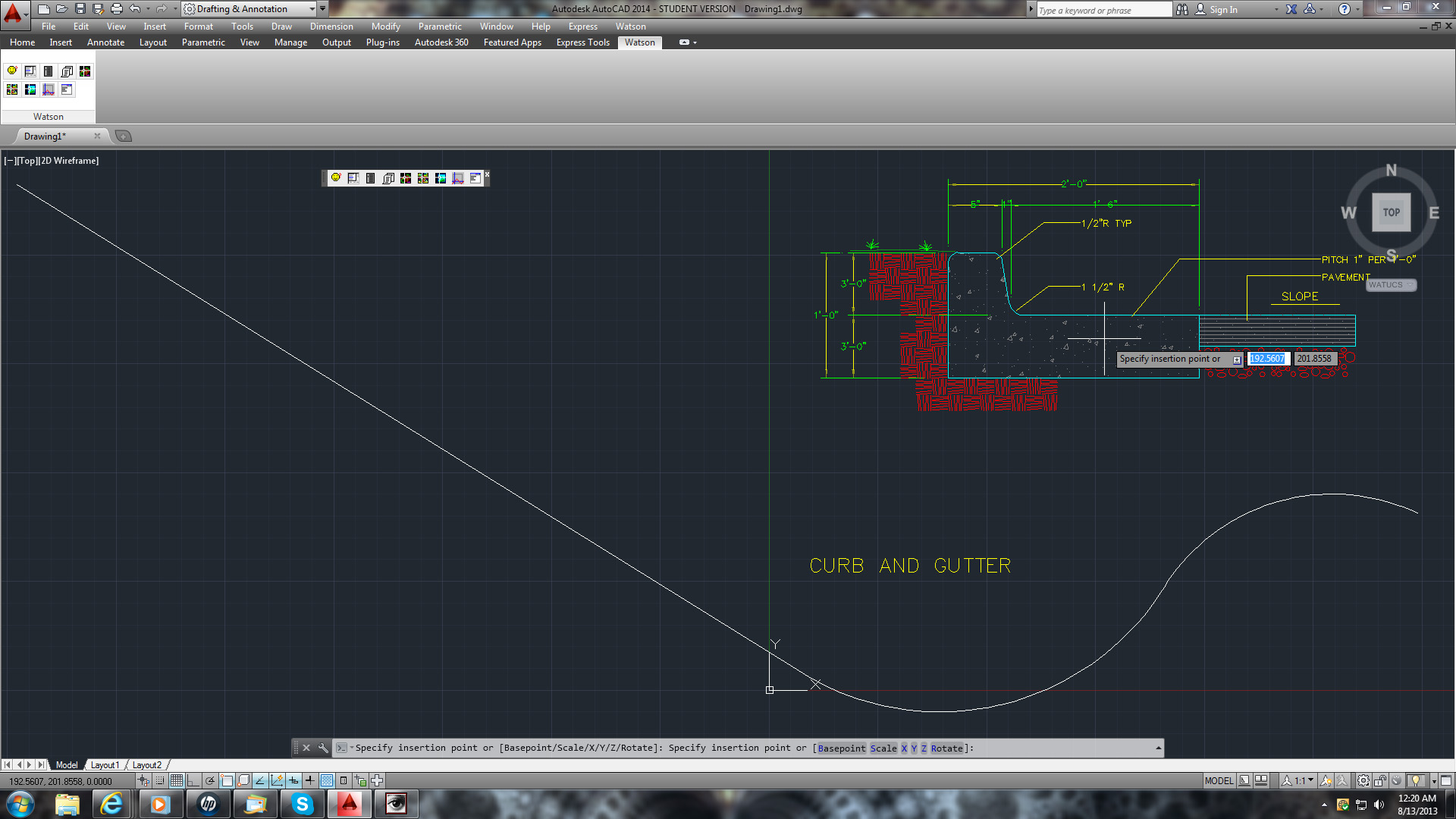Screen dimensions: 1456x819
Task: Click the Save icon in quick access toolbar
Action: point(80,8)
